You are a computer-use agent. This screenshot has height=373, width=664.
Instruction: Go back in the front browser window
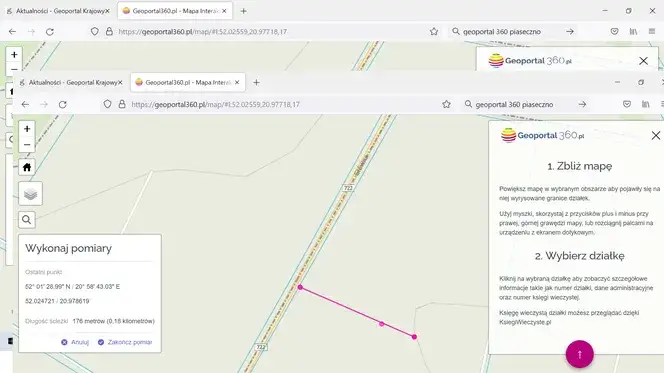(25, 104)
